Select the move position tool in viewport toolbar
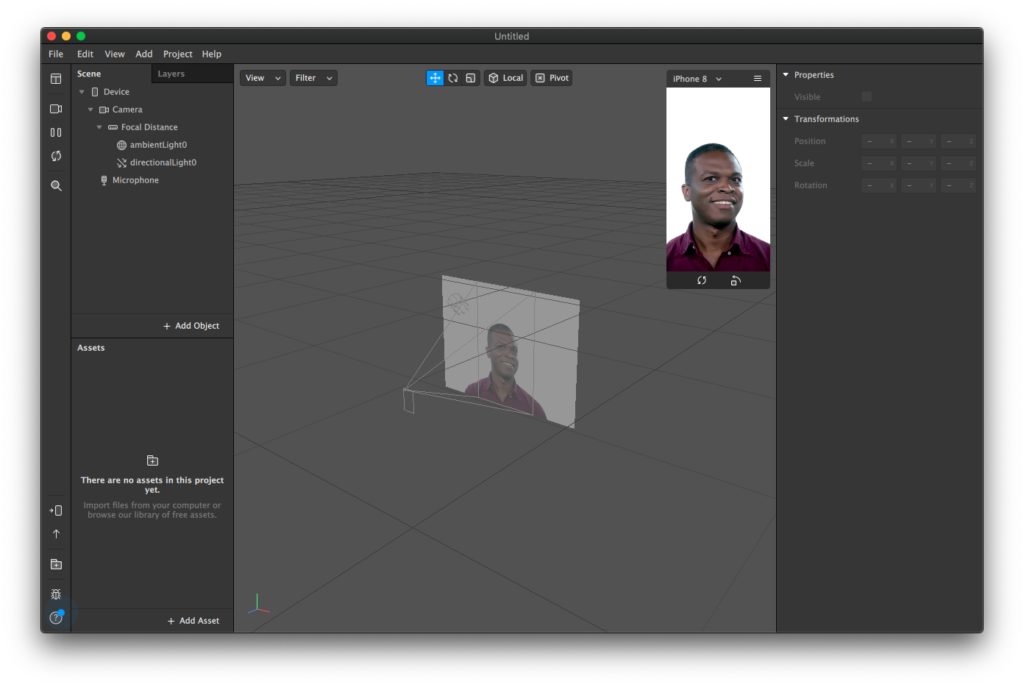The height and width of the screenshot is (687, 1024). 435,78
